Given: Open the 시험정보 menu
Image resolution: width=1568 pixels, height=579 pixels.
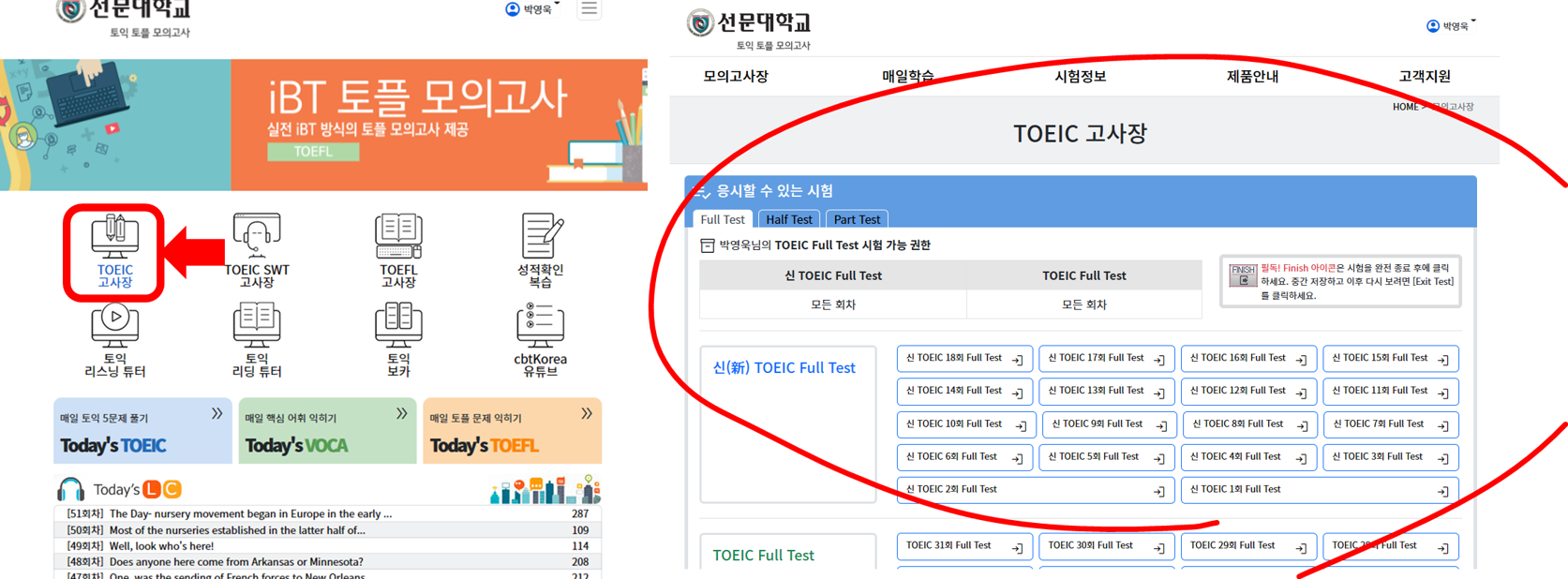Looking at the screenshot, I should [x=1080, y=76].
